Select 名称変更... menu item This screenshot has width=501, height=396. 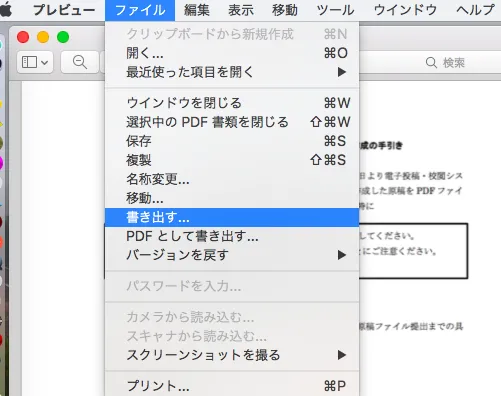[232, 179]
